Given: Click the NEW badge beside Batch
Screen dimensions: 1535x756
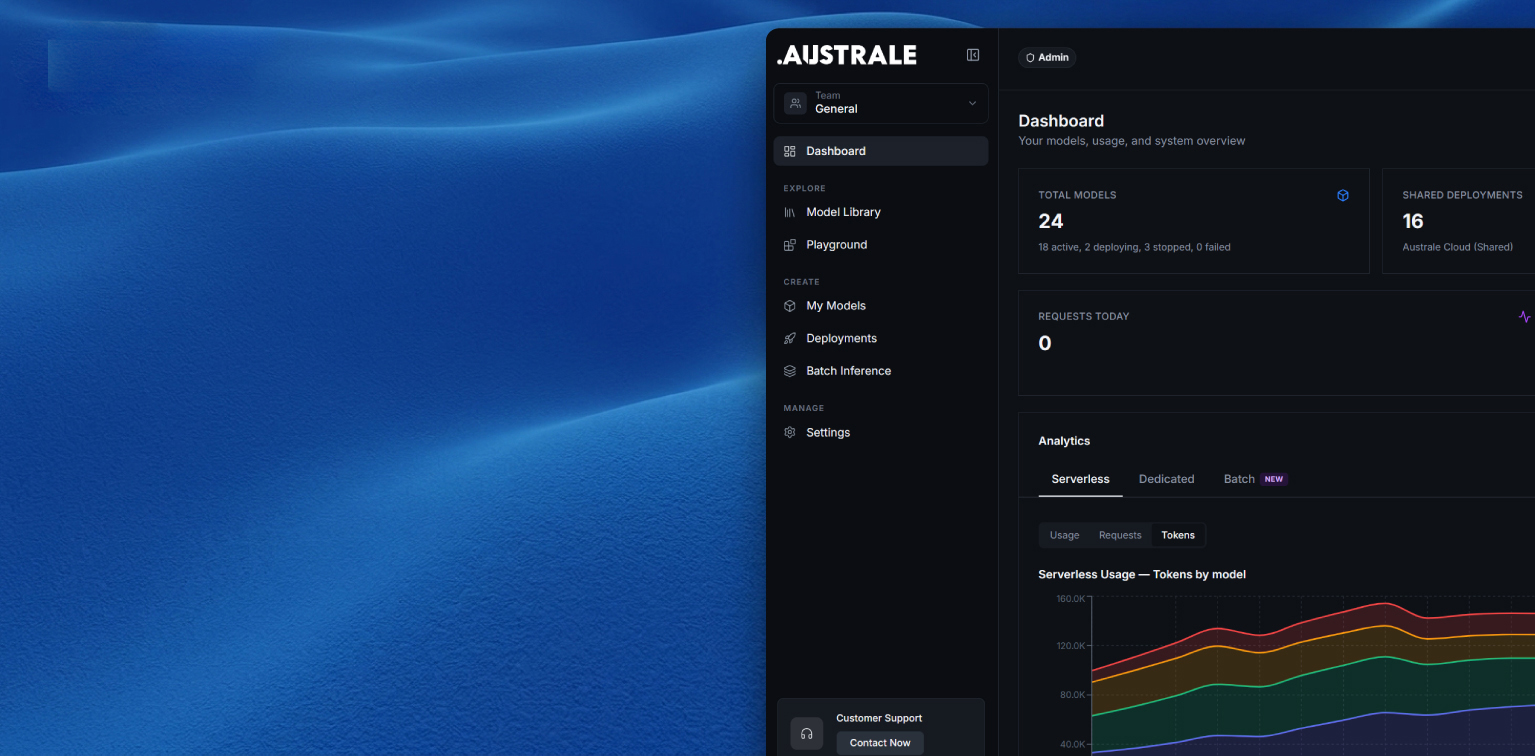Looking at the screenshot, I should pyautogui.click(x=1274, y=479).
